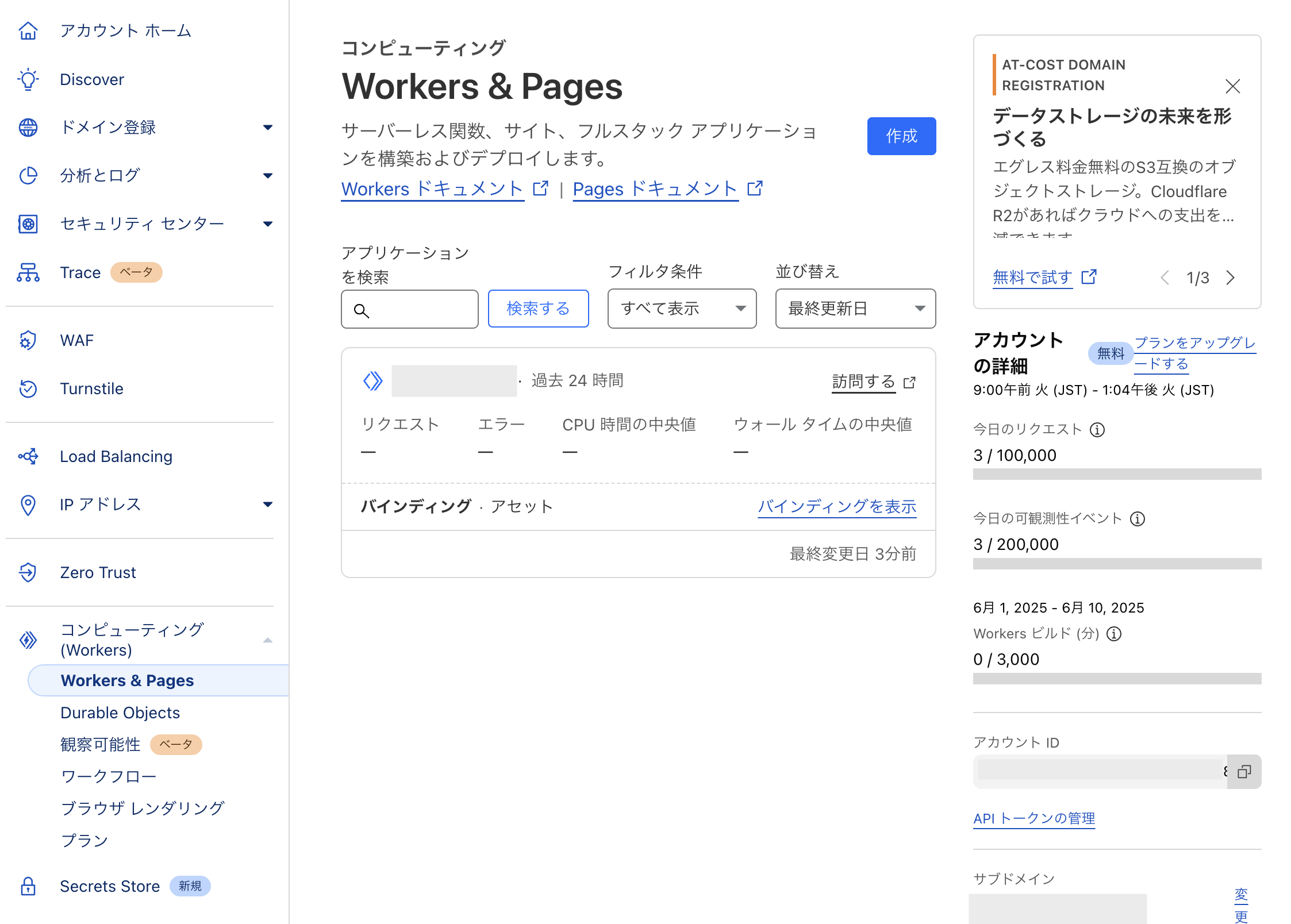The height and width of the screenshot is (924, 1291).
Task: Click the WAF shield icon
Action: (28, 340)
